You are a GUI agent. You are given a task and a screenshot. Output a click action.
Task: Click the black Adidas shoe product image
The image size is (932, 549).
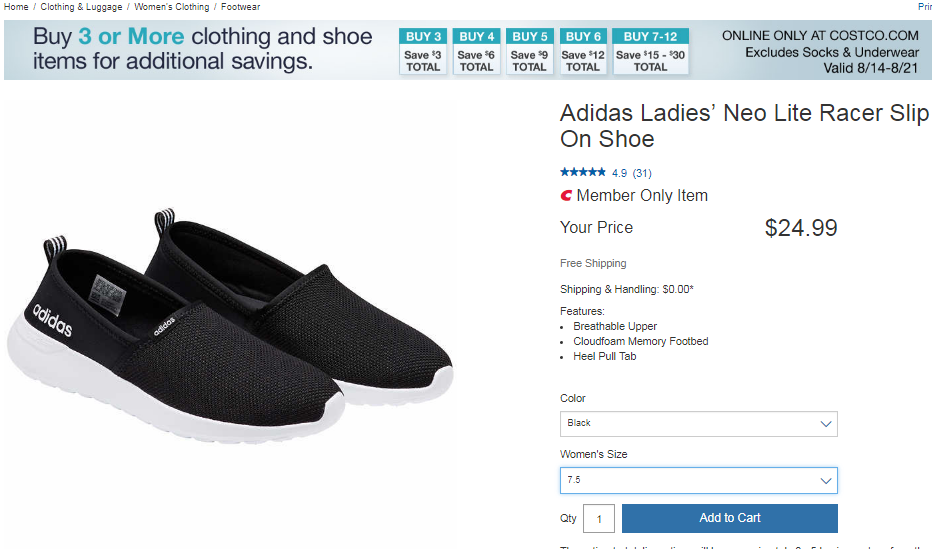(230, 320)
